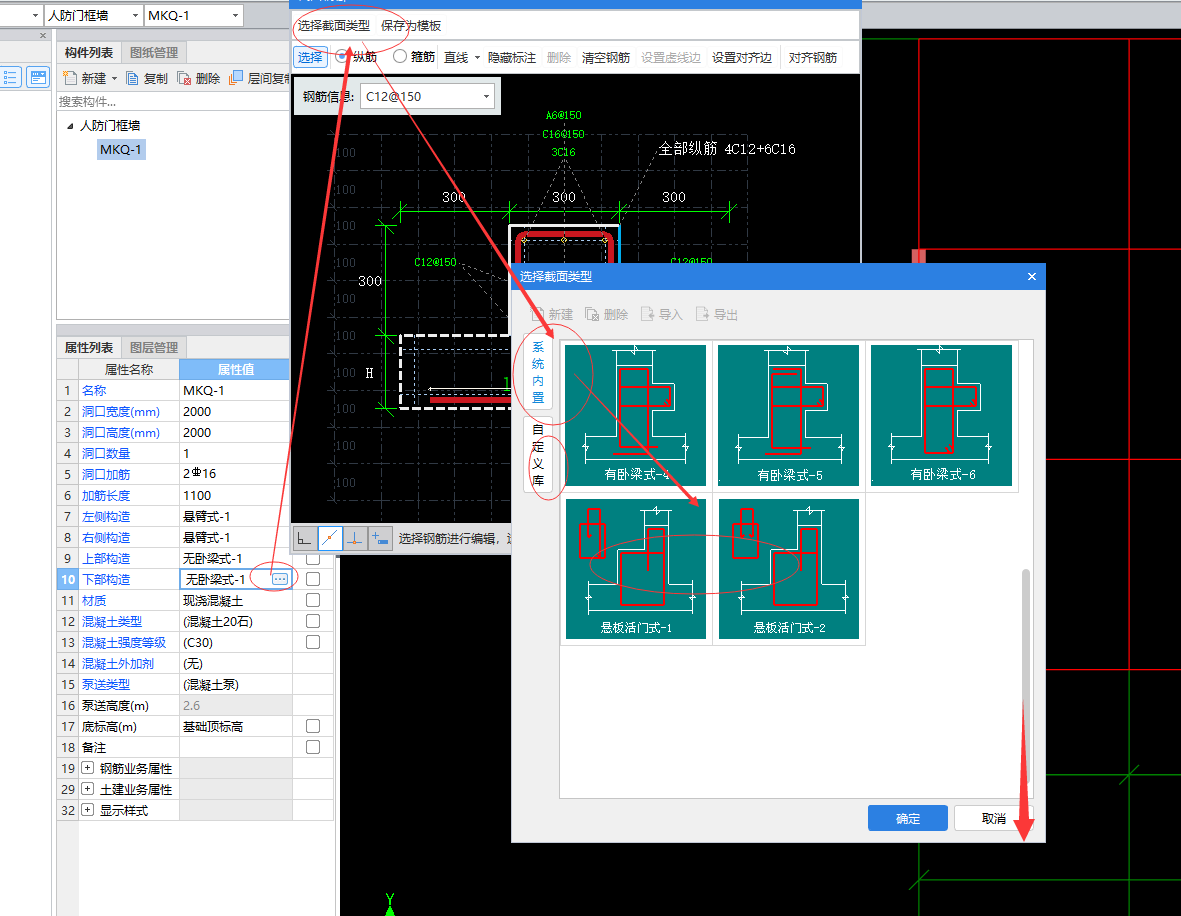This screenshot has height=916, width=1181.
Task: Click the 保存为模板 menu item
Action: point(410,26)
